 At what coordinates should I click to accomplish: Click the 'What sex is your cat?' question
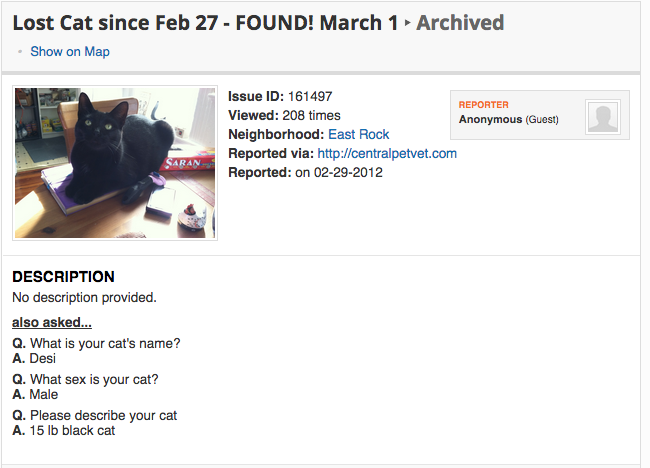pyautogui.click(x=94, y=379)
